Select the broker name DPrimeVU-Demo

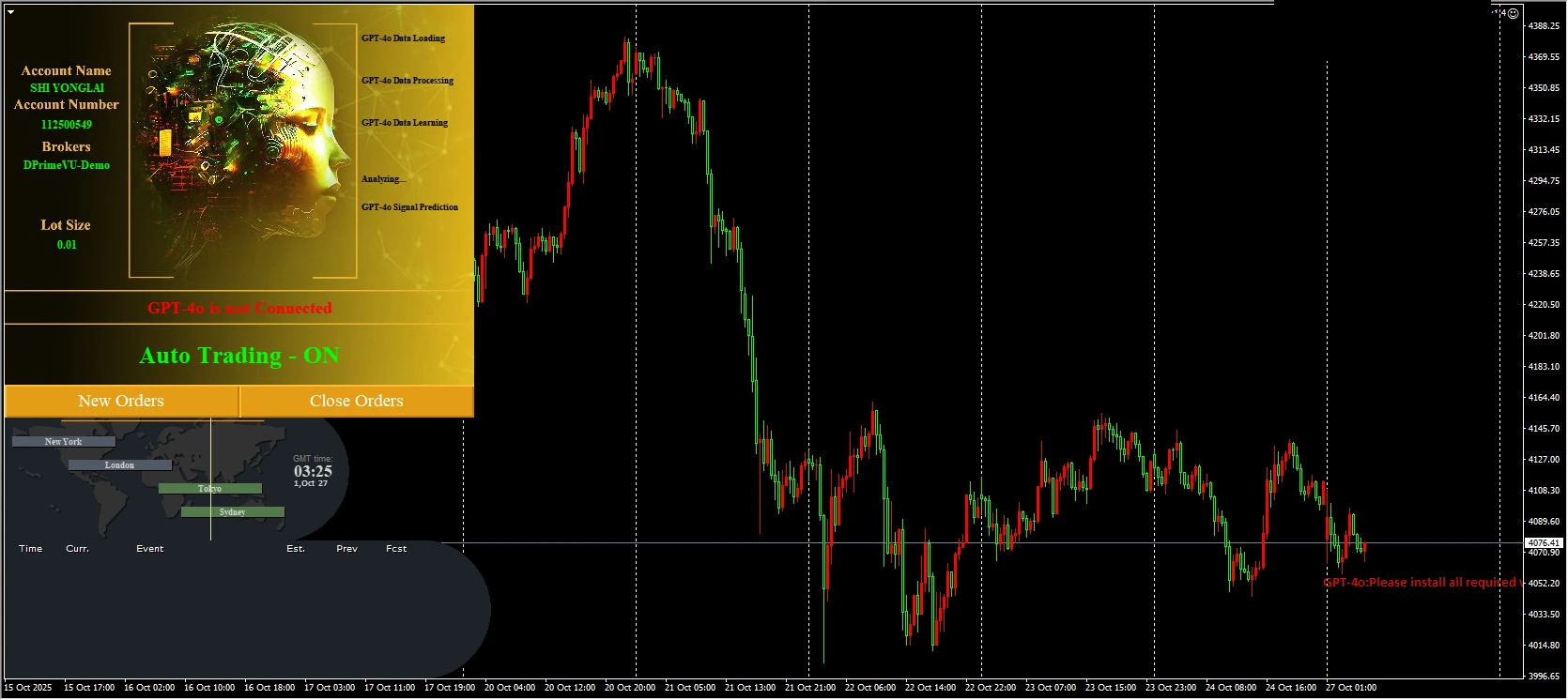pyautogui.click(x=67, y=165)
